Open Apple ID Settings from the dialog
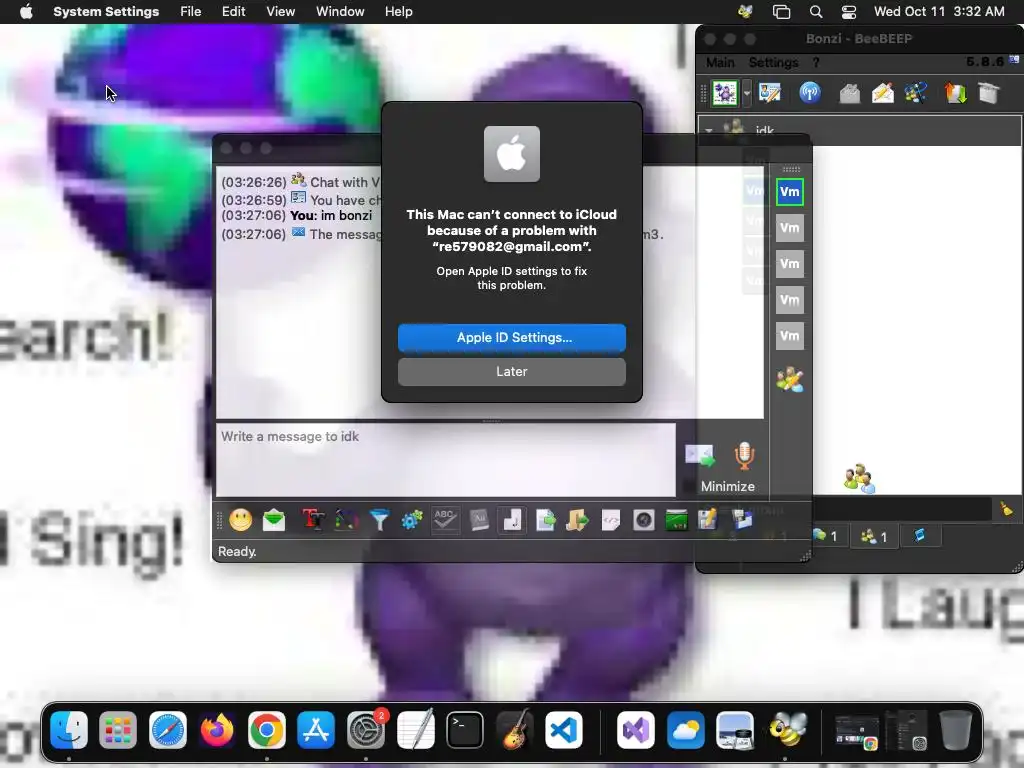 point(511,338)
